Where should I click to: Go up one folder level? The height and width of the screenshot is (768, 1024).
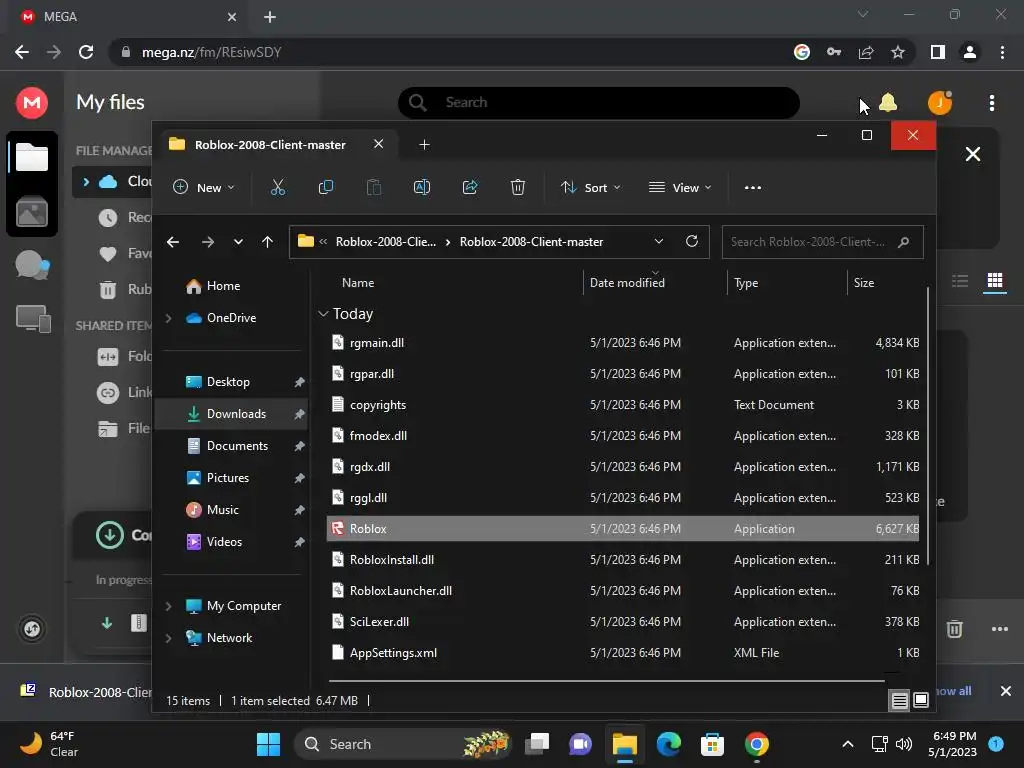coord(267,242)
